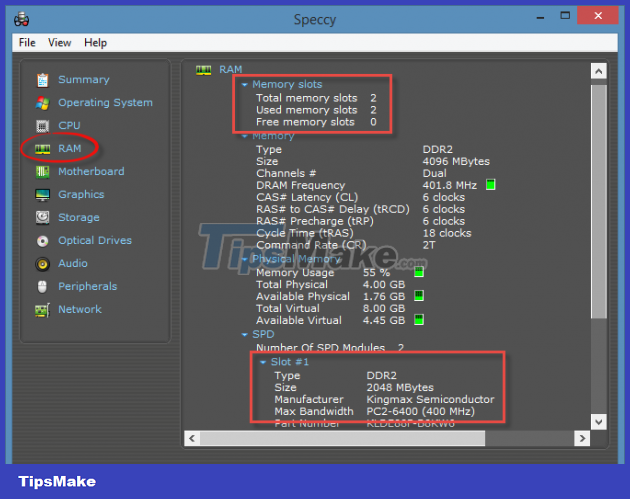The image size is (630, 499).
Task: Click the Network card icon
Action: 43,310
